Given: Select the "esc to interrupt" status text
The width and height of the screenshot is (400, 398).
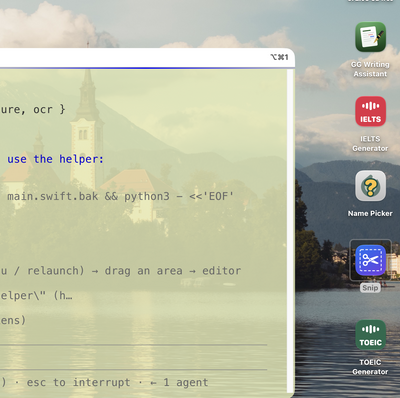Looking at the screenshot, I should tap(78, 382).
